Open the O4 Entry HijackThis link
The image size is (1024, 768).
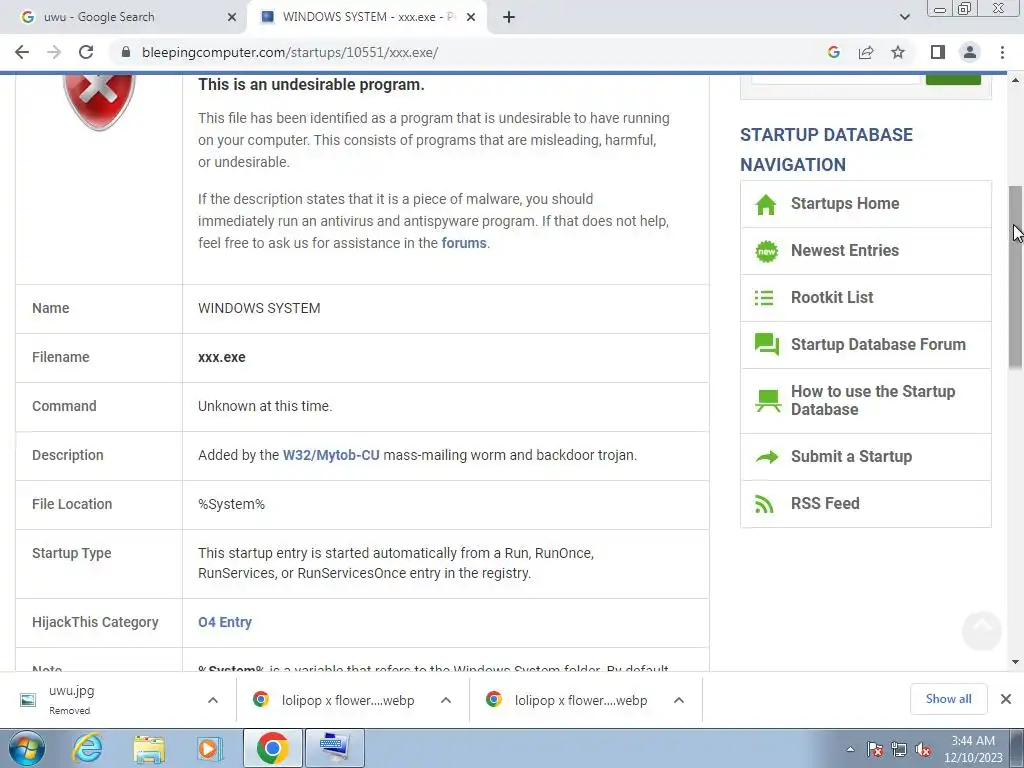tap(225, 622)
